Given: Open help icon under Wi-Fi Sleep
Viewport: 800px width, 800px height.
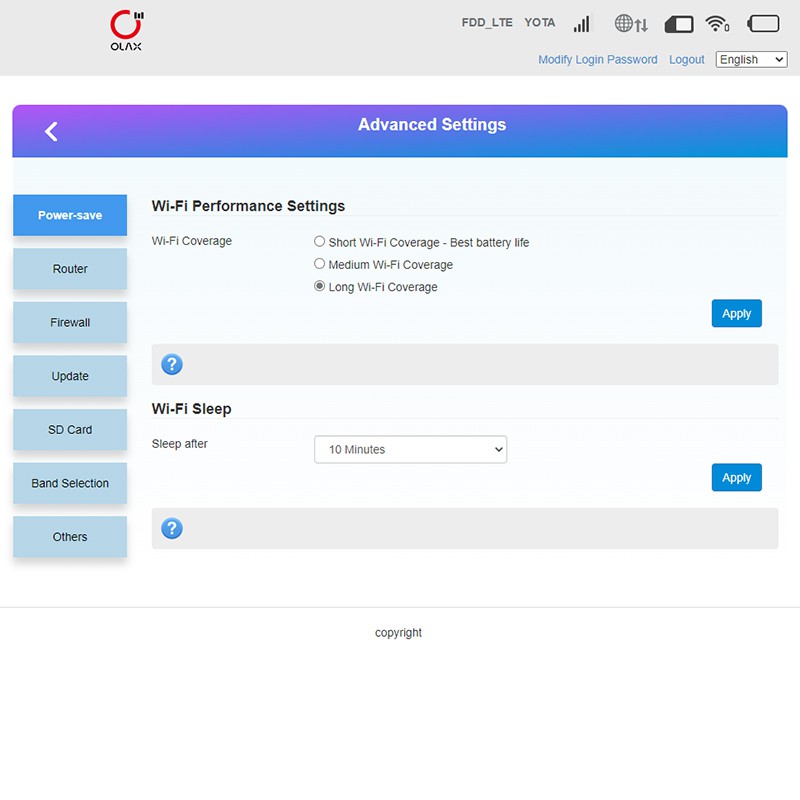Looking at the screenshot, I should tap(172, 528).
